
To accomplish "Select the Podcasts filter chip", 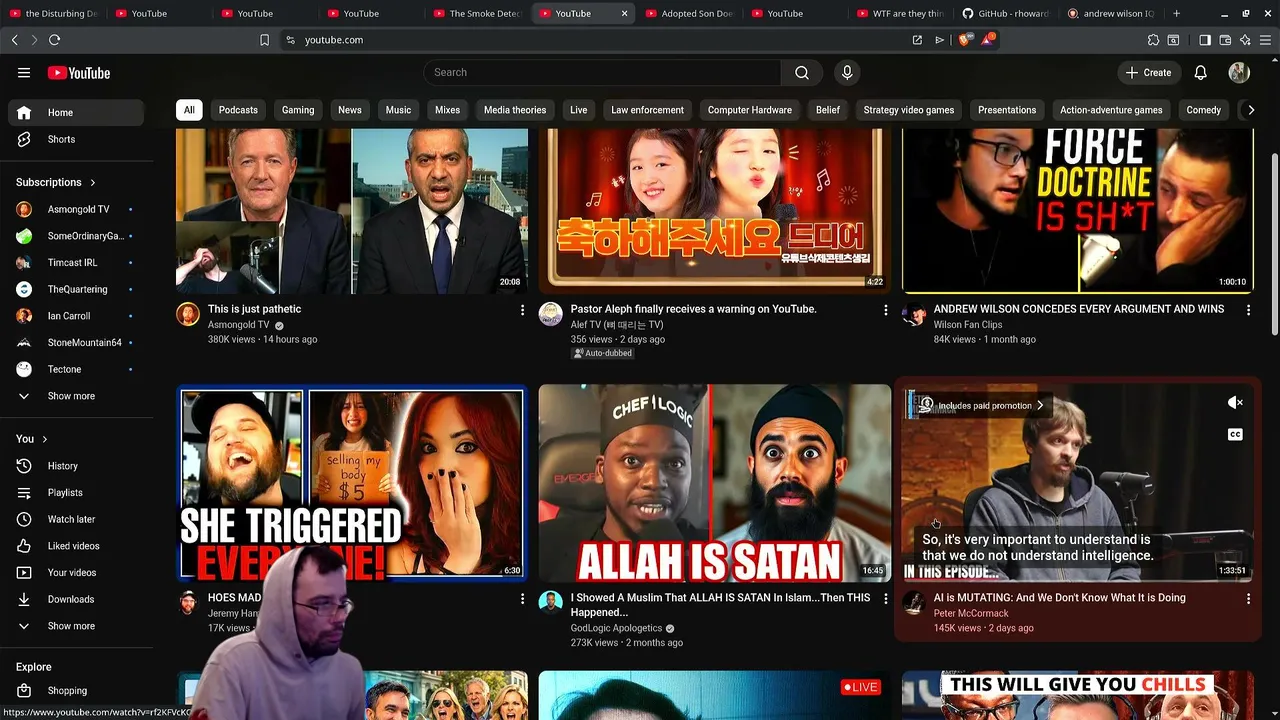I will pyautogui.click(x=238, y=110).
